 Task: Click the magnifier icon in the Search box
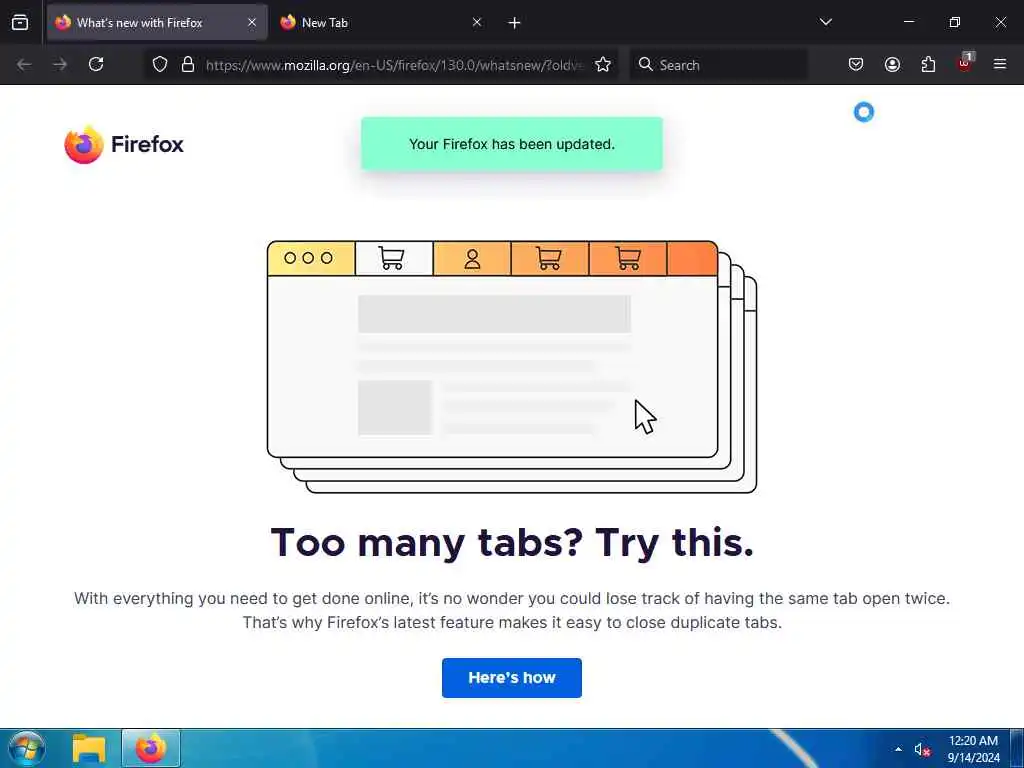coord(645,64)
